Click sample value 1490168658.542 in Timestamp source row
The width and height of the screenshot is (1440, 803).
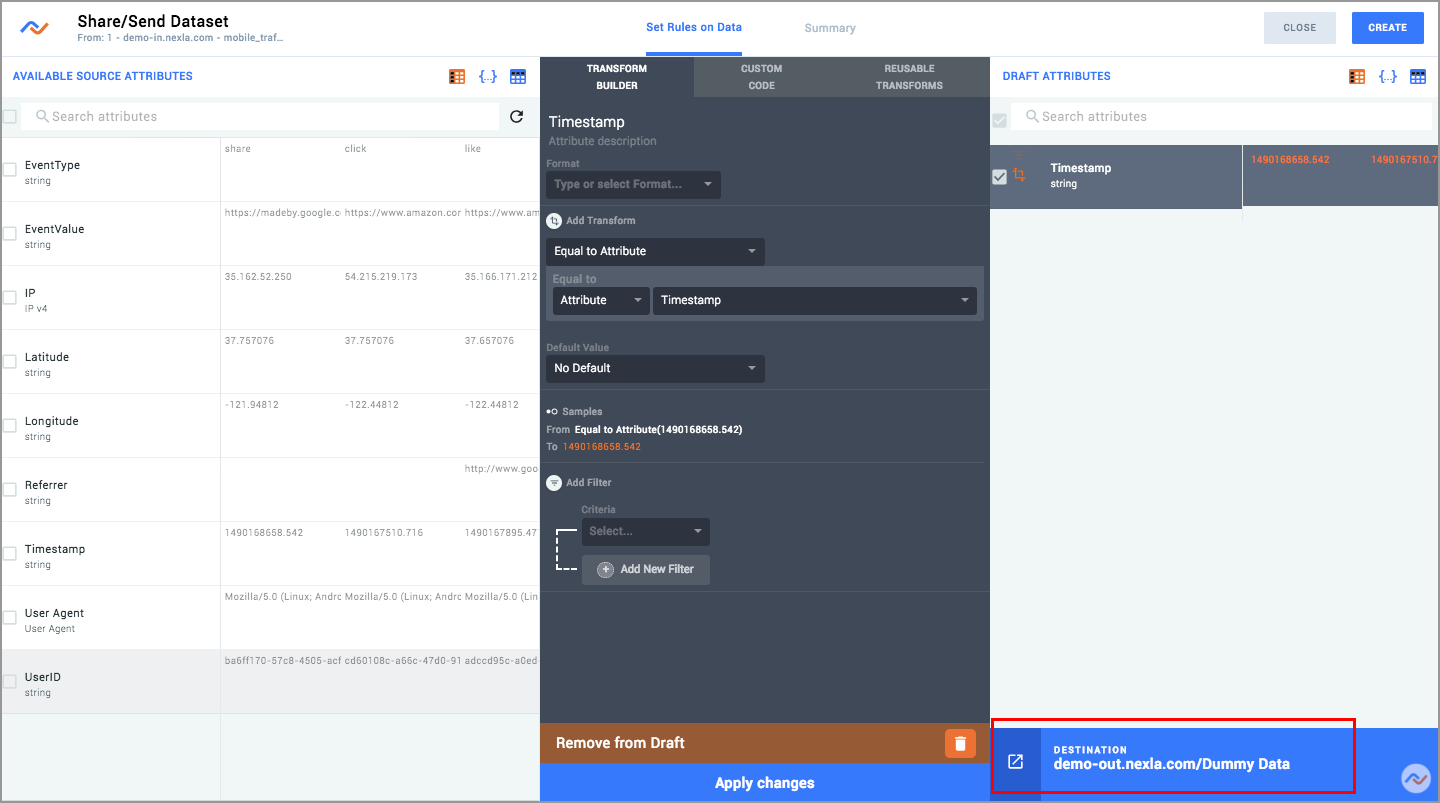[x=264, y=532]
